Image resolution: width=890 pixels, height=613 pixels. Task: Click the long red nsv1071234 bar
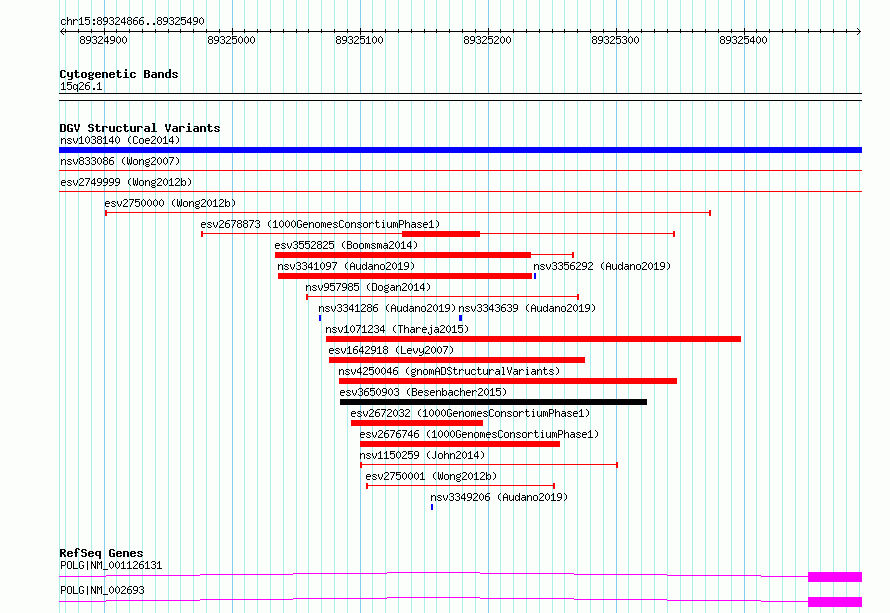[534, 339]
